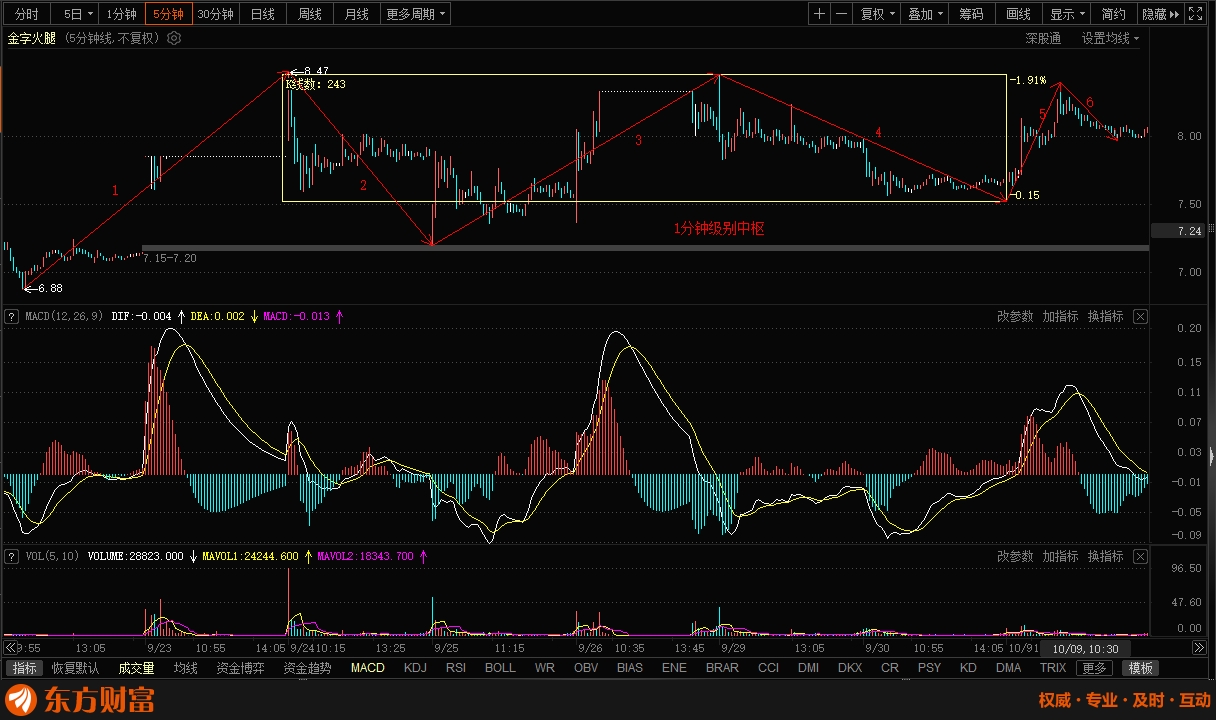Screen dimensions: 1216x720
Task: Select the CCI indicator tab
Action: pyautogui.click(x=768, y=668)
